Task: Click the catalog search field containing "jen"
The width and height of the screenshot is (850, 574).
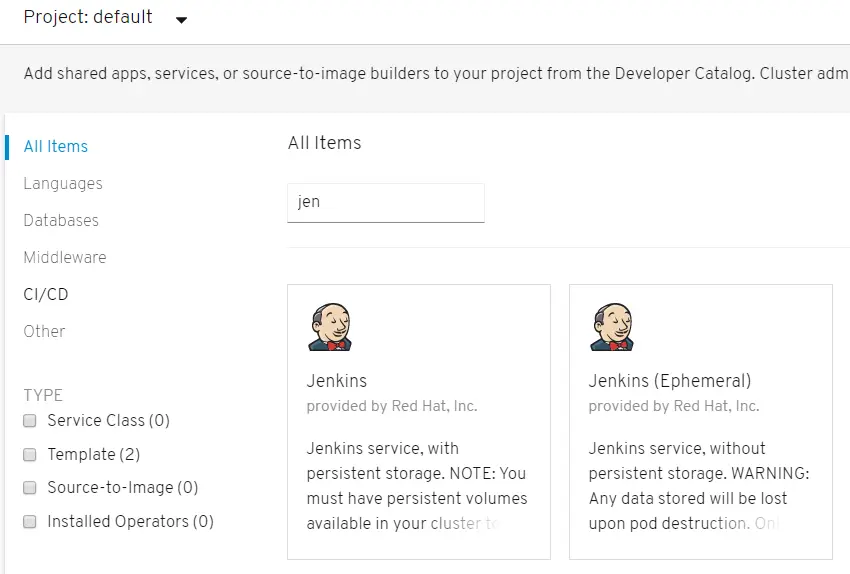Action: click(x=385, y=202)
